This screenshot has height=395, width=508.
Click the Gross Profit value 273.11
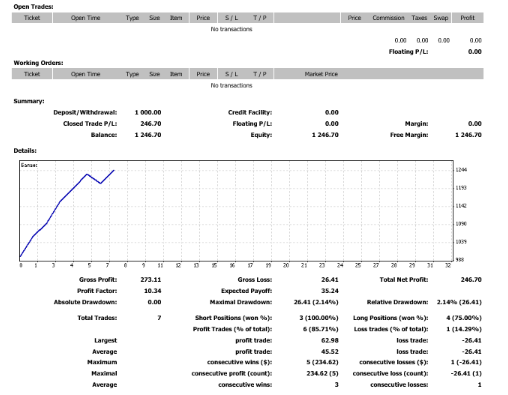(x=151, y=280)
